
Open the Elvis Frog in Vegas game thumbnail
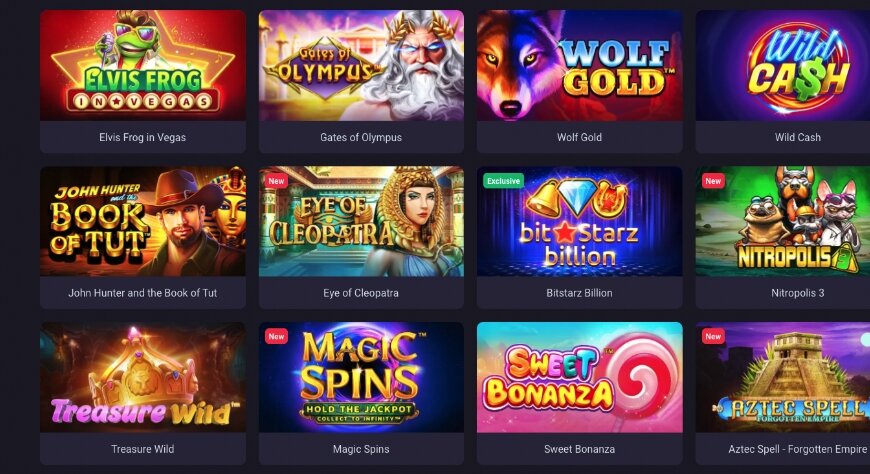tap(143, 65)
